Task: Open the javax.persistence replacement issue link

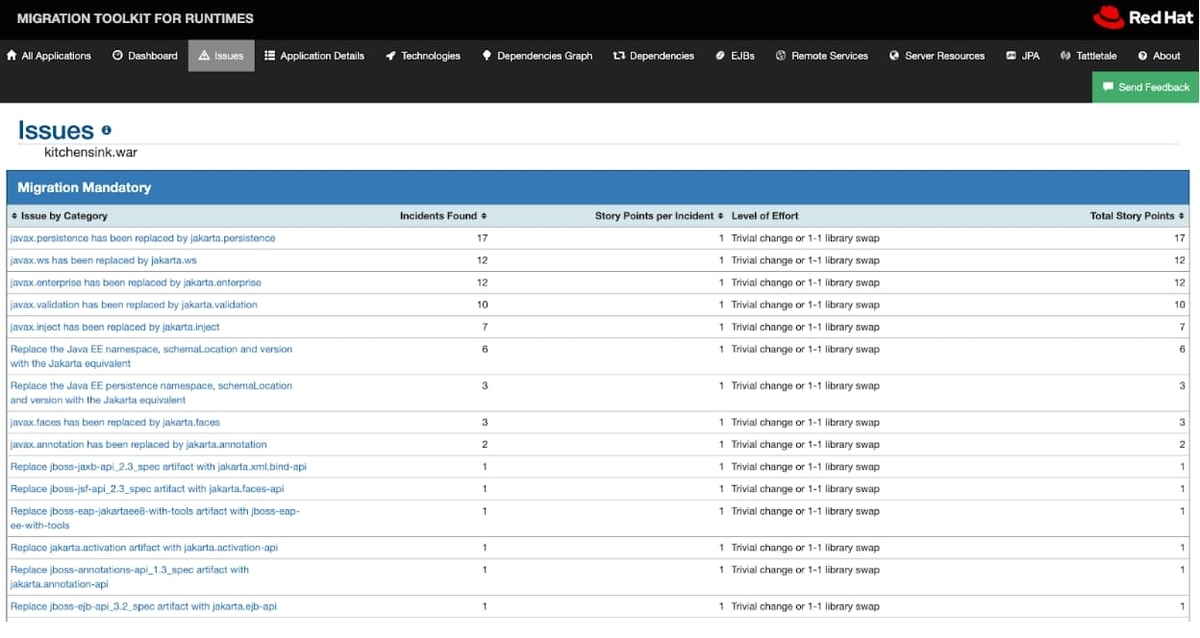Action: pyautogui.click(x=142, y=238)
